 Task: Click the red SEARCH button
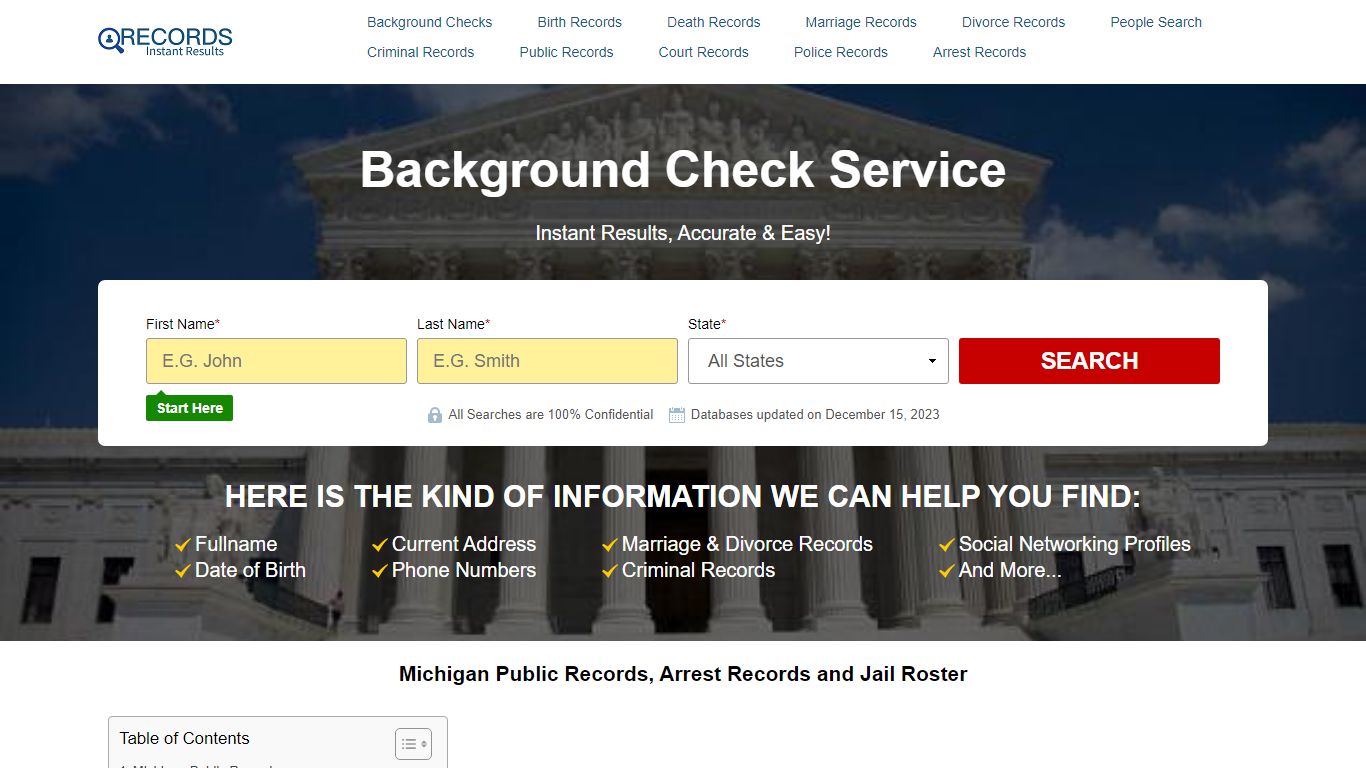click(1089, 361)
